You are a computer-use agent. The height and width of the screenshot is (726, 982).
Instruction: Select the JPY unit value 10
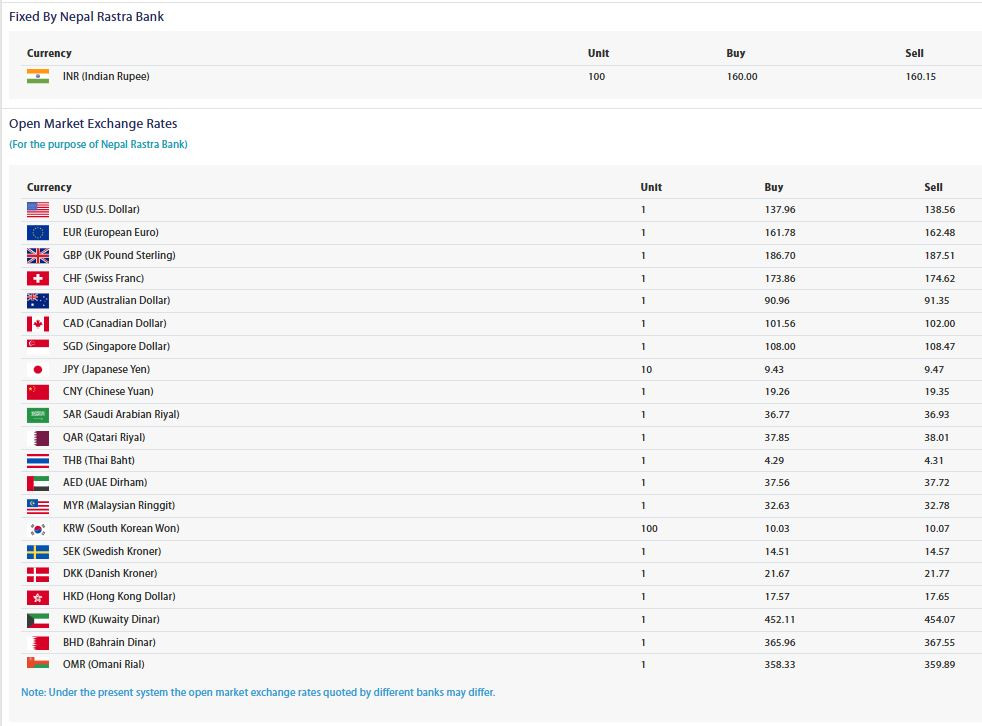(x=646, y=370)
